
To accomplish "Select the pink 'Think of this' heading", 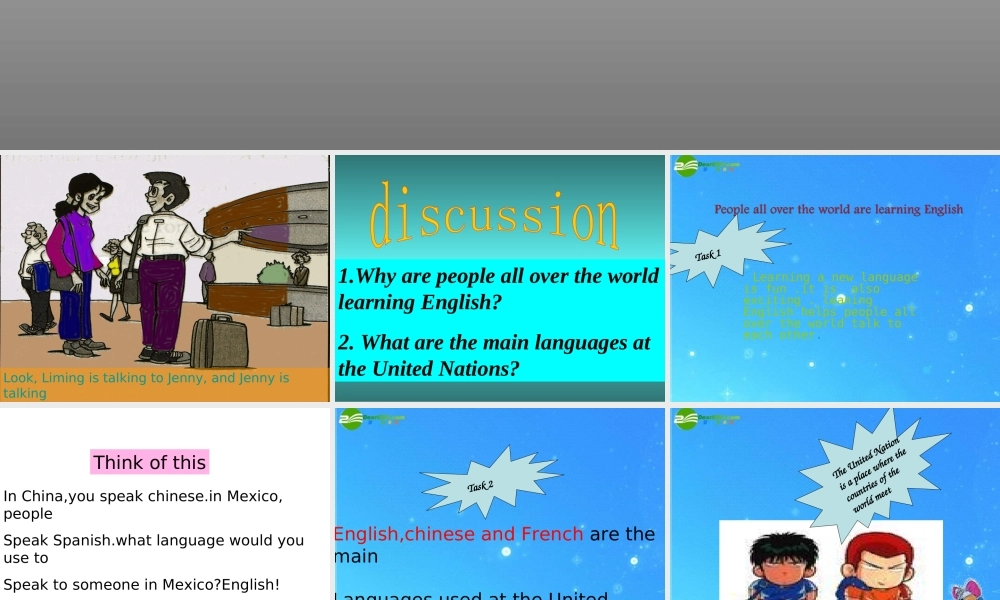I will pyautogui.click(x=150, y=462).
